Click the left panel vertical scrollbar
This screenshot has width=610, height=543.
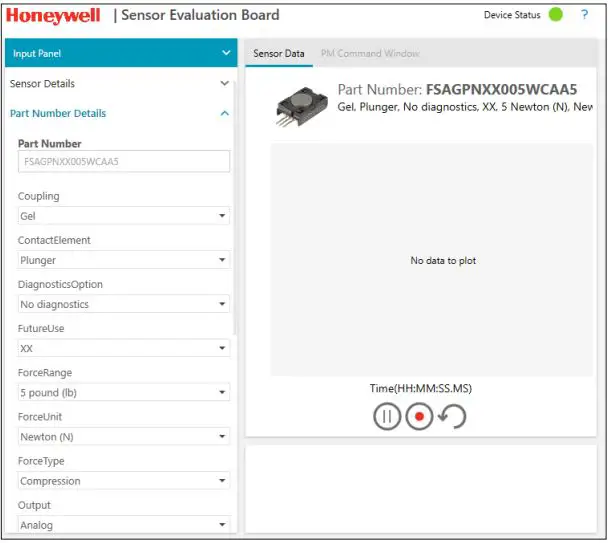point(235,210)
